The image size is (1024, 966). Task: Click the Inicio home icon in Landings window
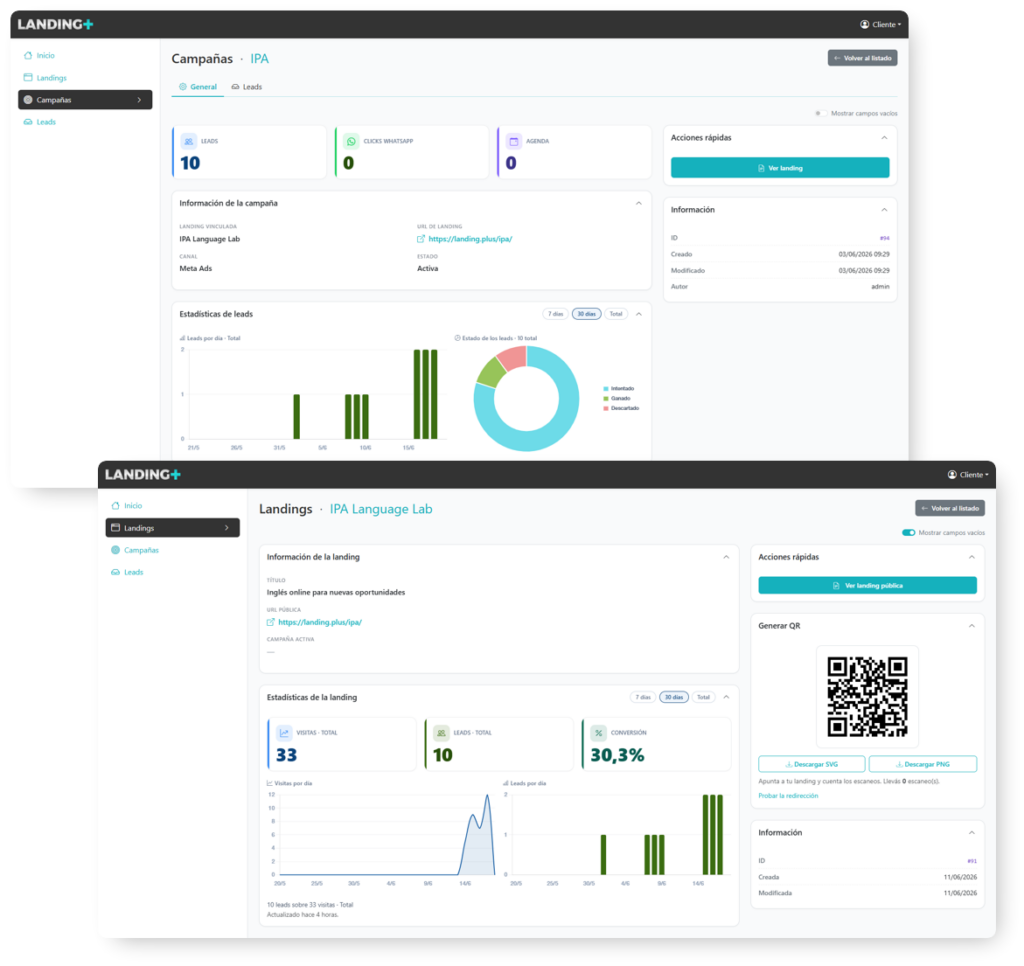point(116,506)
